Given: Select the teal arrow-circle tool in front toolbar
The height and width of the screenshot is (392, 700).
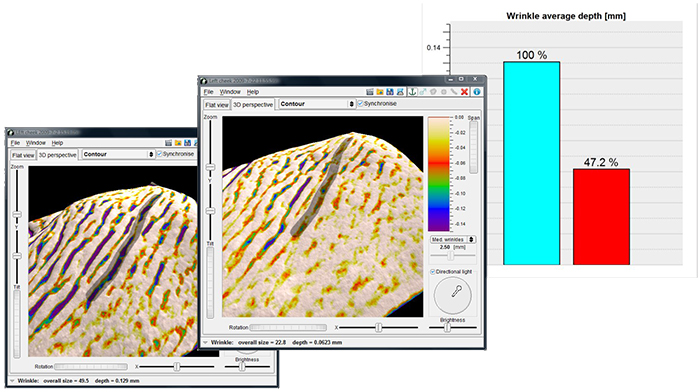Looking at the screenshot, I should coord(423,92).
